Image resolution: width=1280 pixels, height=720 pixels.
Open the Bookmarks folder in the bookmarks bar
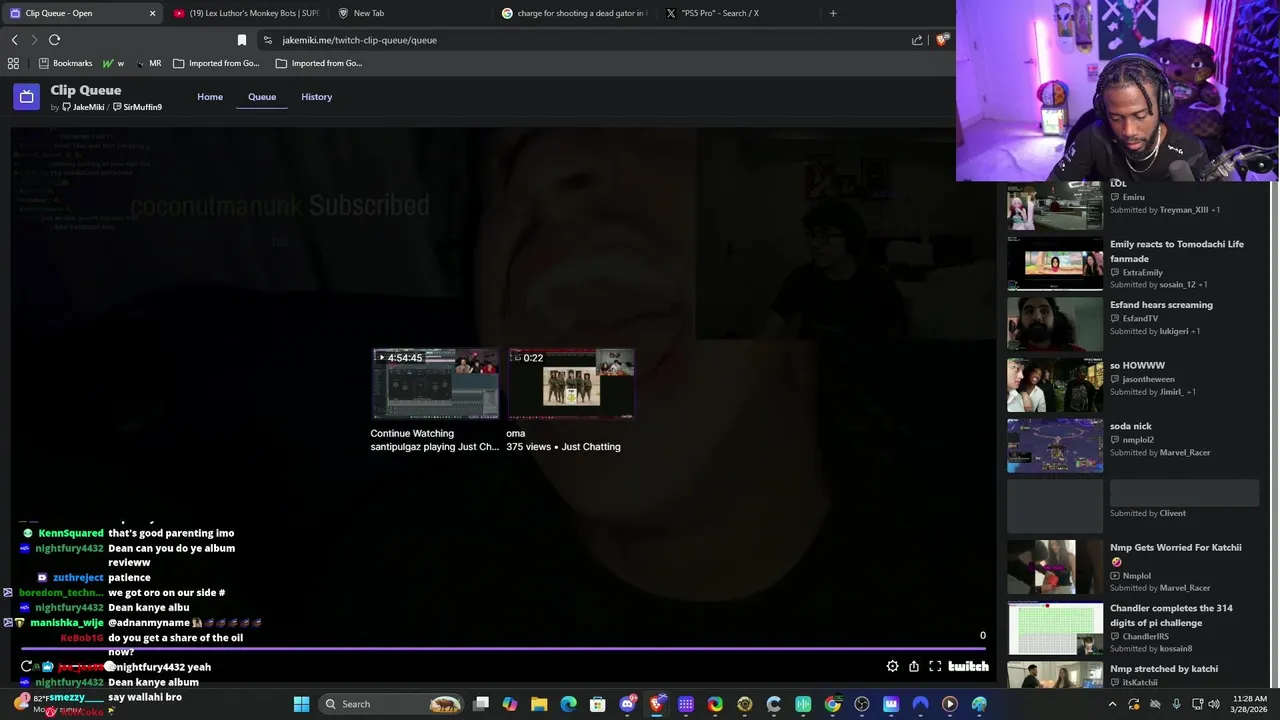(x=65, y=63)
